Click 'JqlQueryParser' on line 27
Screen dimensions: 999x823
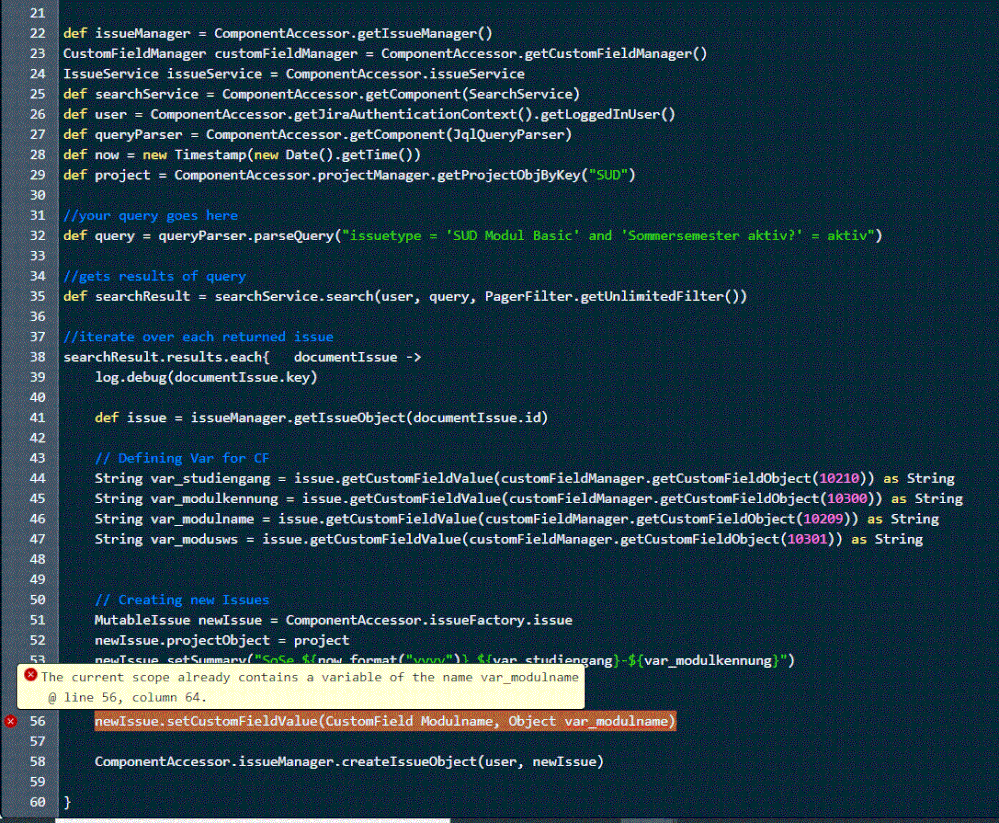coord(508,134)
